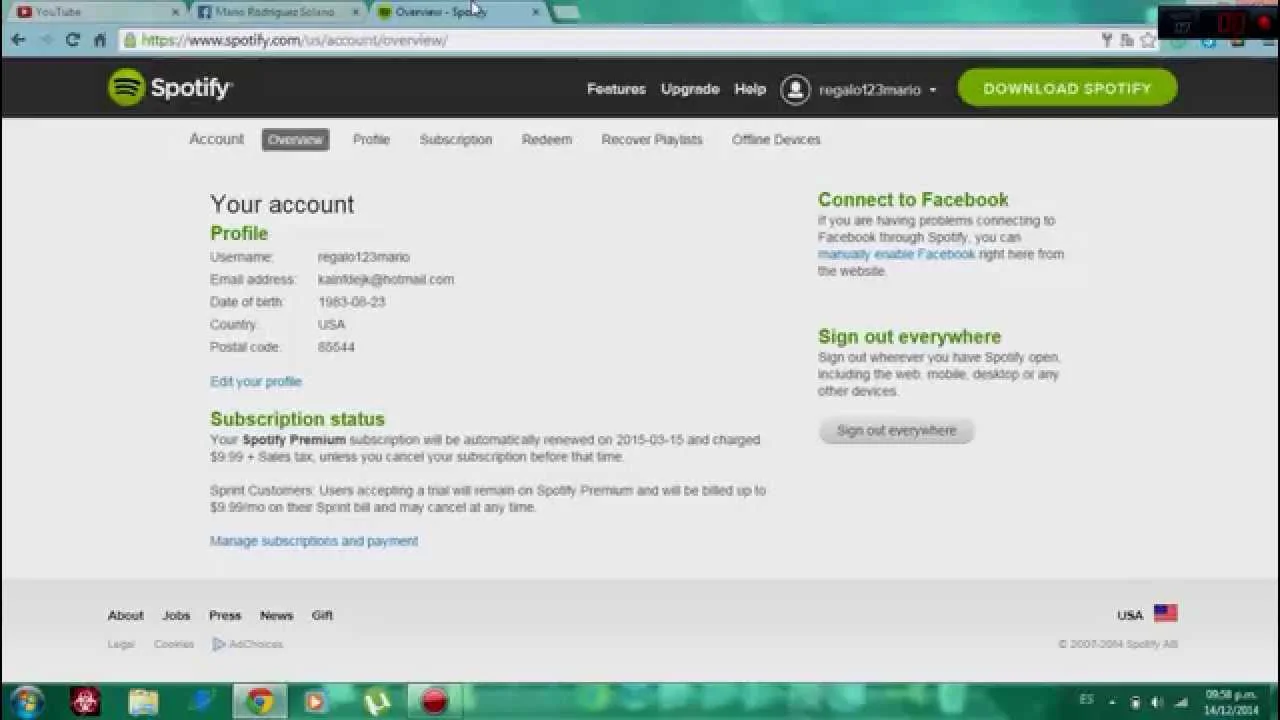Screen dimensions: 1280x720
Task: Open the regalo123mario account dropdown
Action: point(878,89)
